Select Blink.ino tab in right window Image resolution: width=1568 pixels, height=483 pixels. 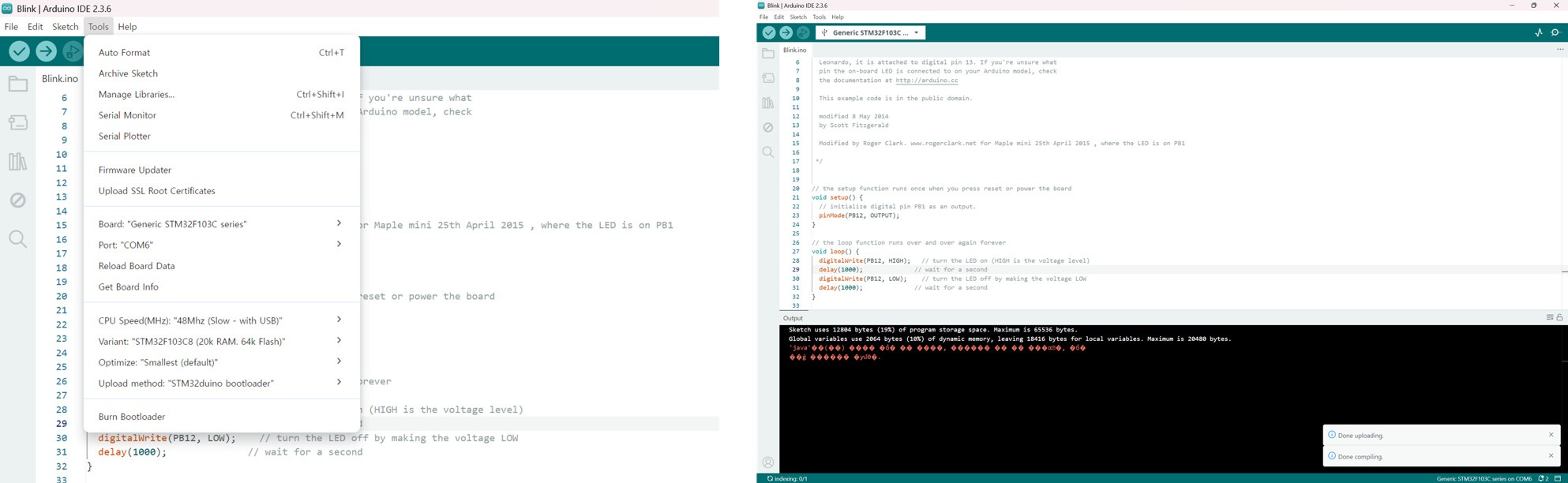pyautogui.click(x=794, y=50)
